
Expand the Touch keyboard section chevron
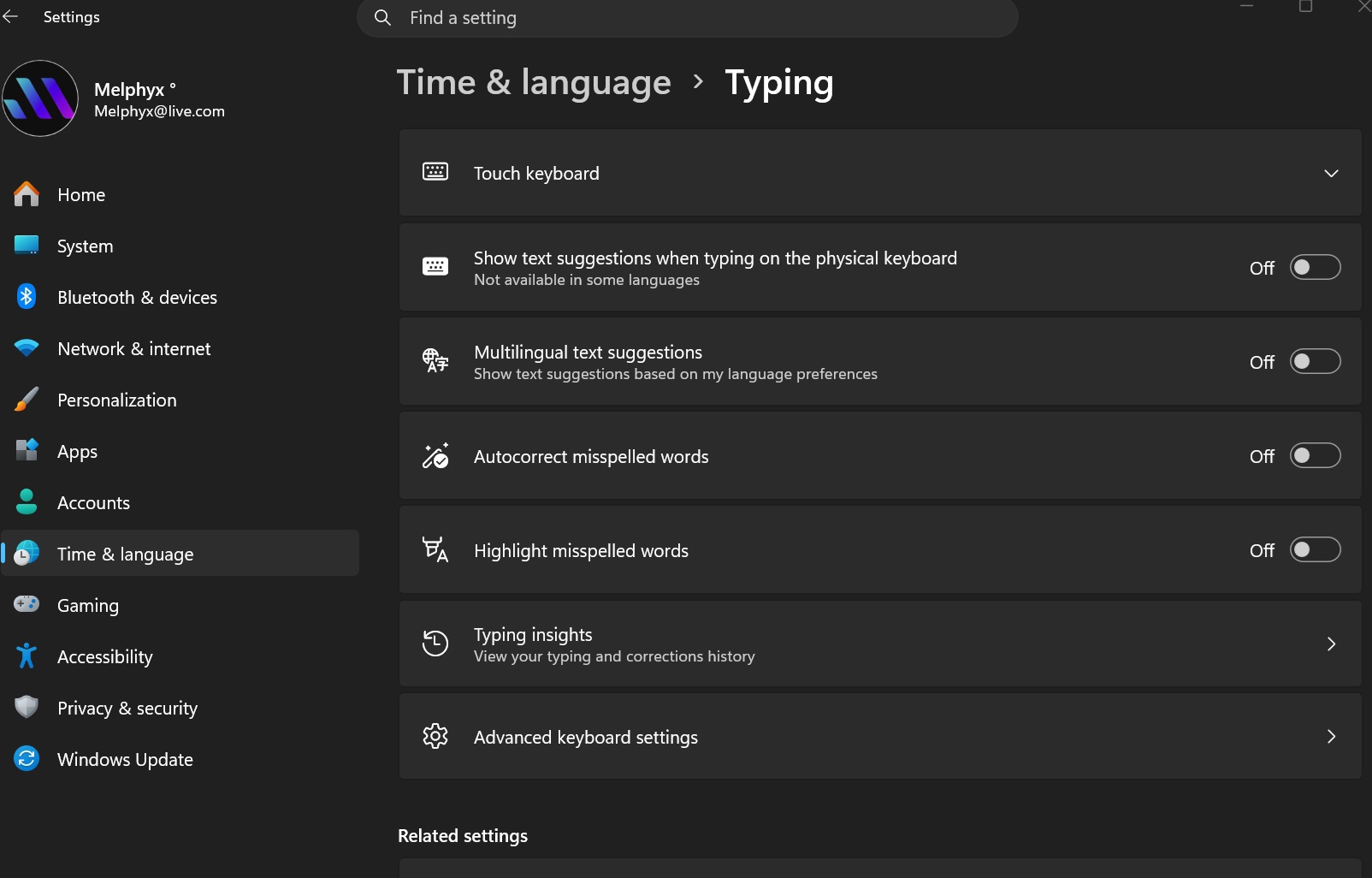[1331, 173]
